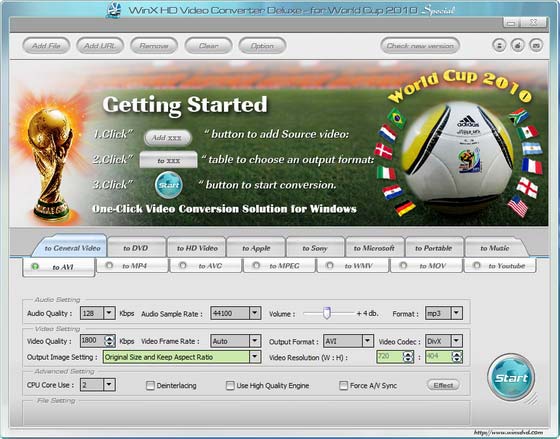Click Check new version button

click(x=420, y=46)
